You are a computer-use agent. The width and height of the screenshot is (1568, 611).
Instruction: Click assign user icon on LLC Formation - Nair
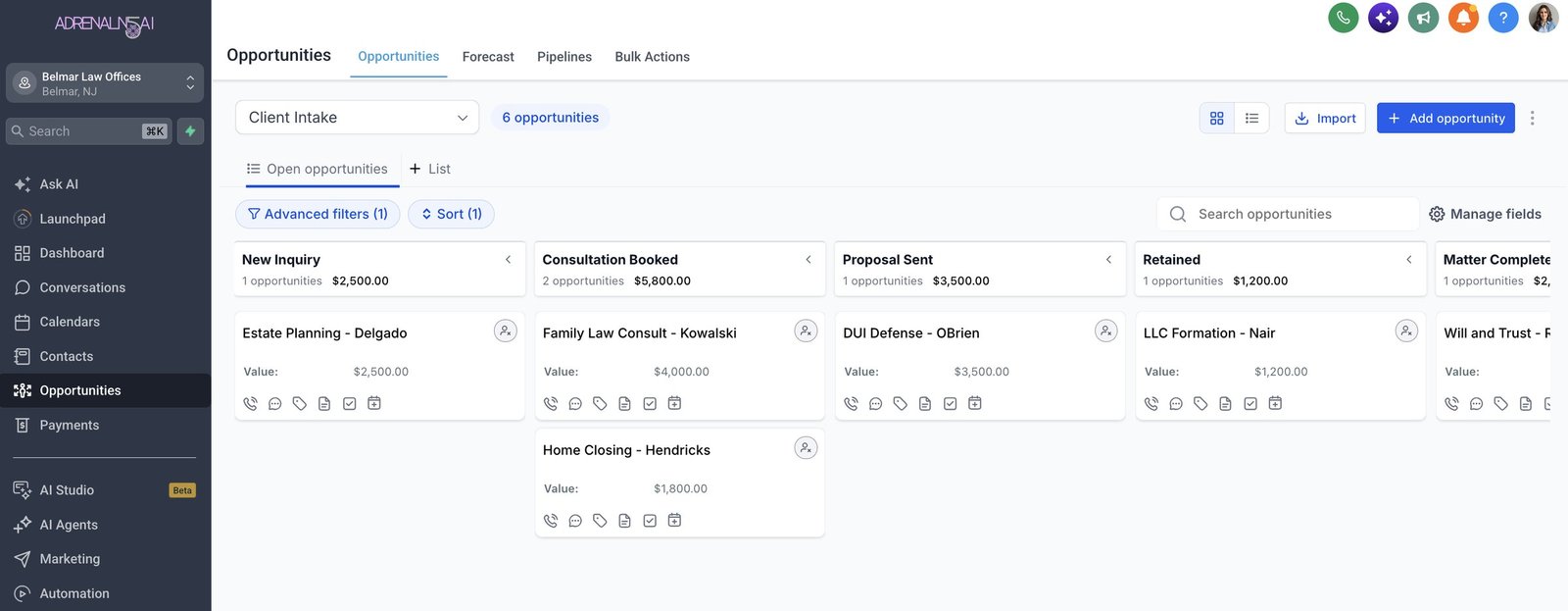pos(1406,331)
